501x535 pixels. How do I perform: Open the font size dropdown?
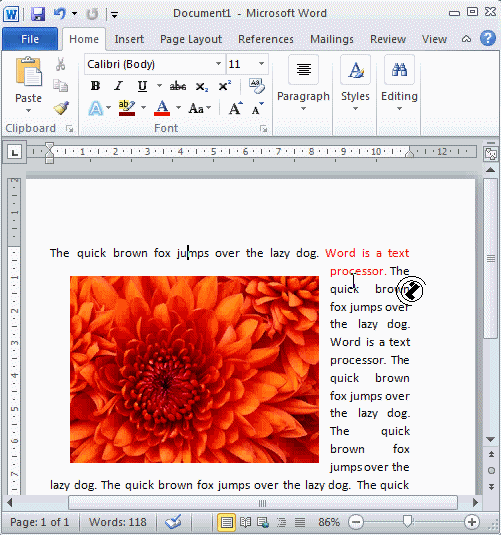coord(261,64)
